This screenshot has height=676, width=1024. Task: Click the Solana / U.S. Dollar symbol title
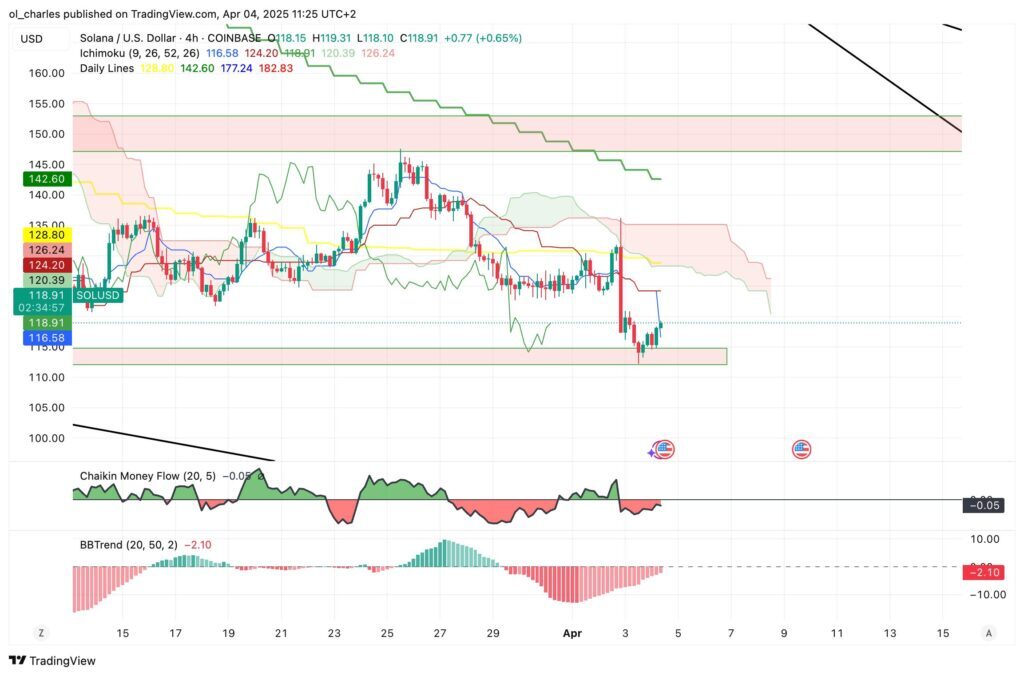(136, 38)
